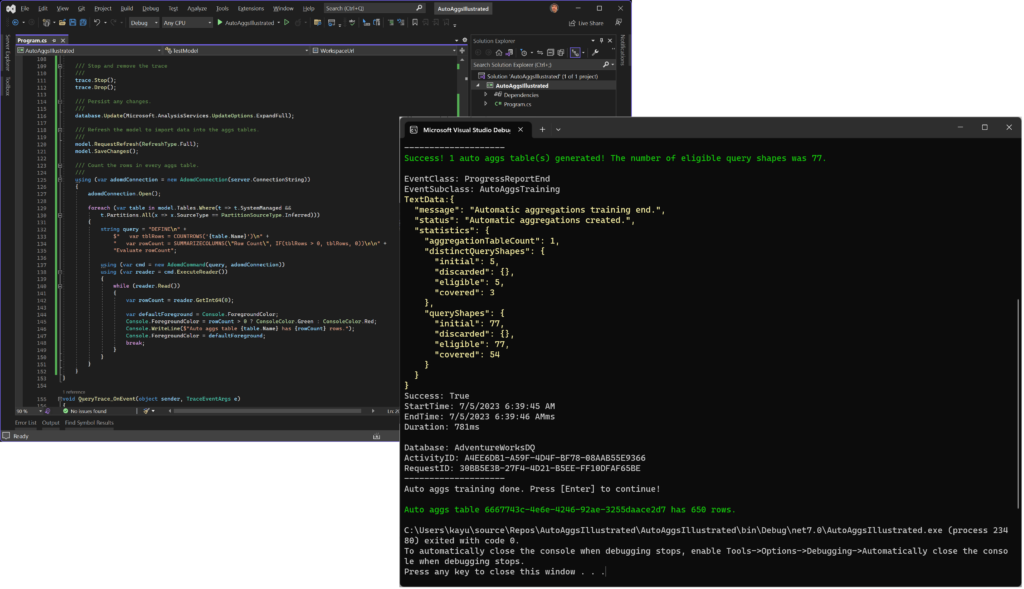Expand the Dependencies node
The image size is (1024, 589).
486,95
